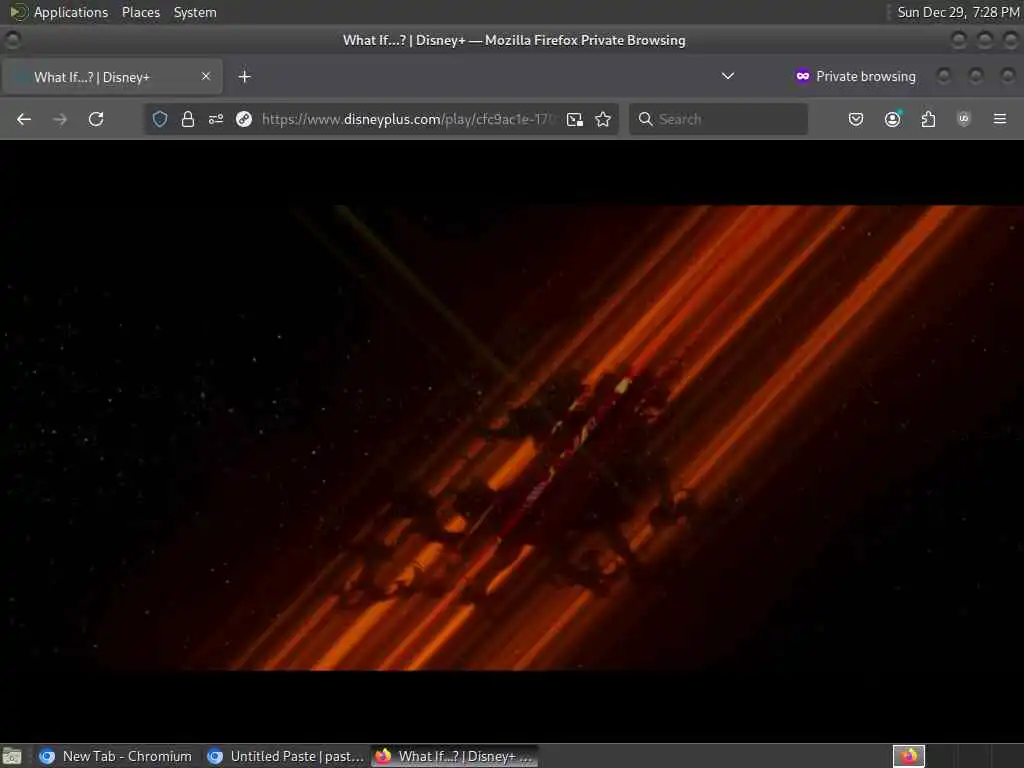Screen dimensions: 1024x768
Task: Click the Disney+ video player area
Action: tap(512, 441)
